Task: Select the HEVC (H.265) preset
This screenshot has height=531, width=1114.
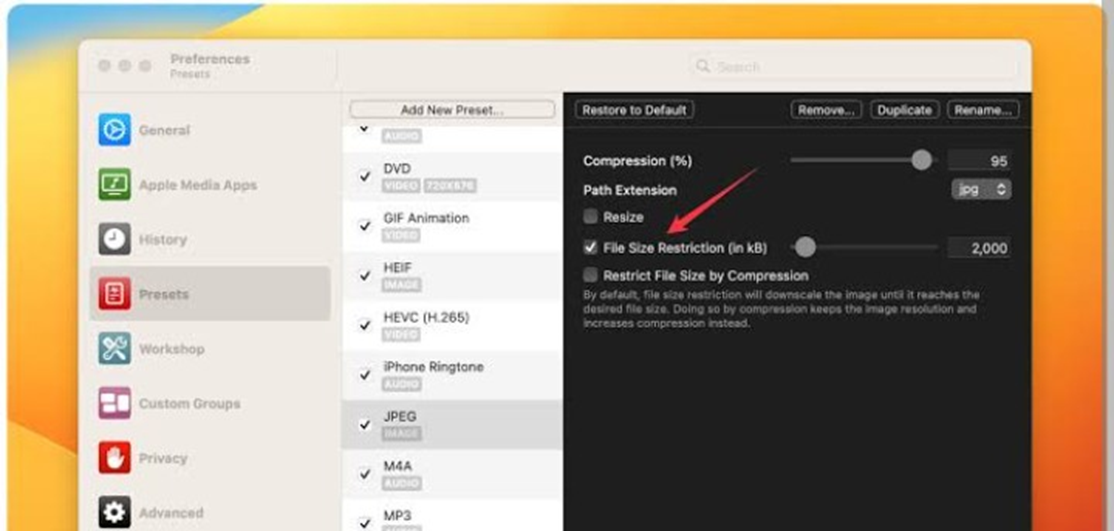Action: pos(452,326)
